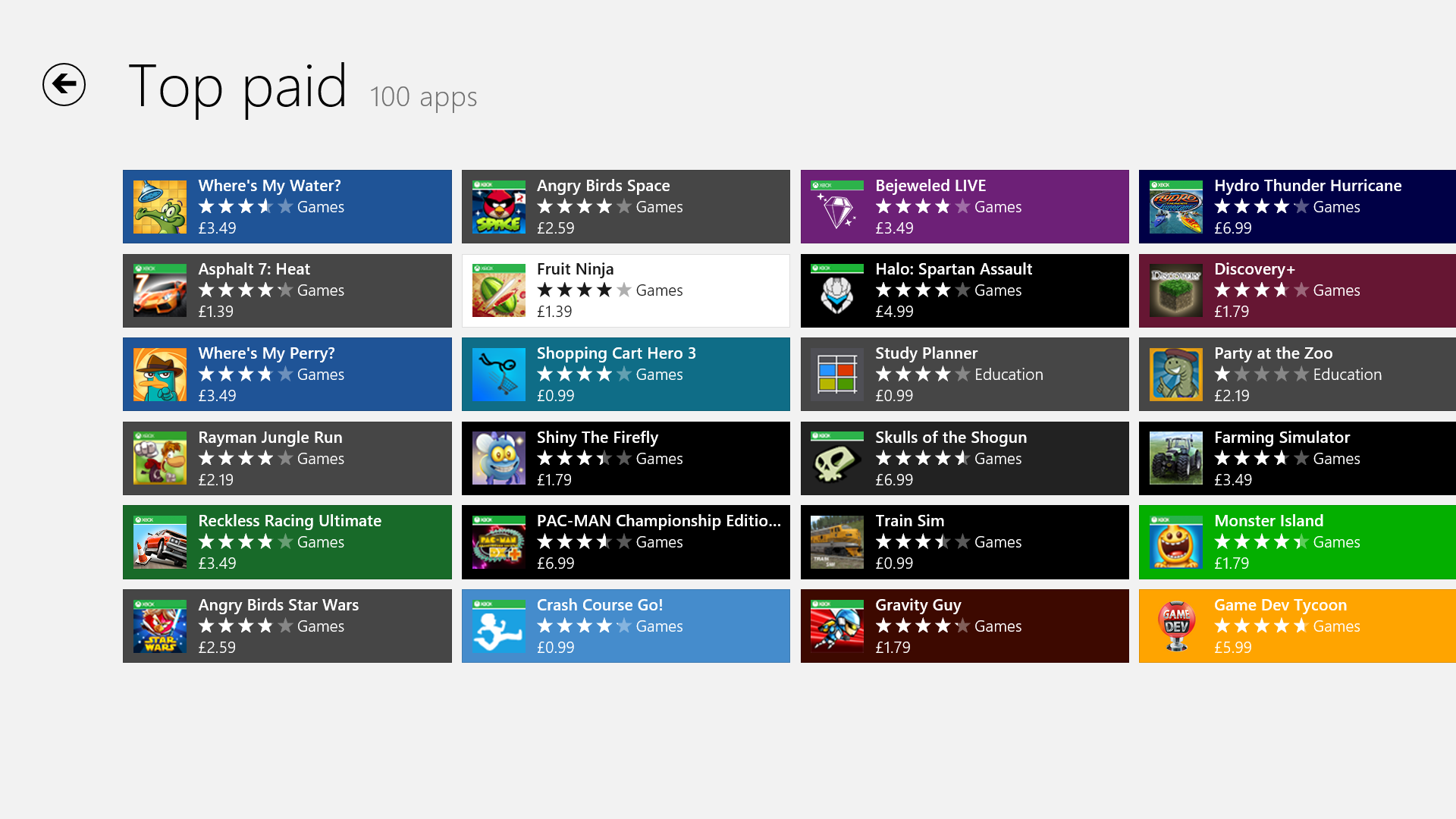Open the Fruit Ninja app icon
1456x819 pixels.
click(x=499, y=290)
